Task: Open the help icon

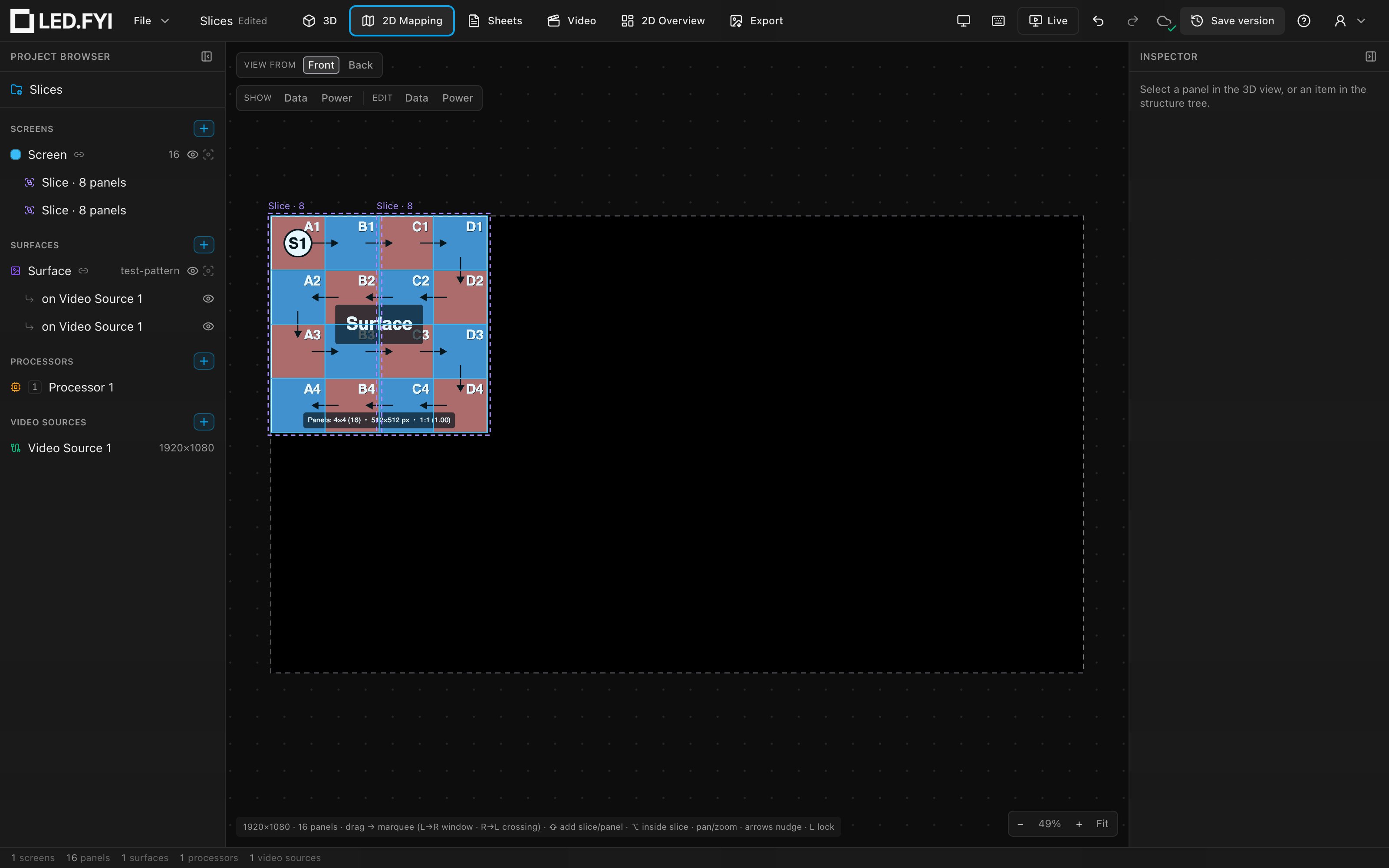Action: [1303, 21]
